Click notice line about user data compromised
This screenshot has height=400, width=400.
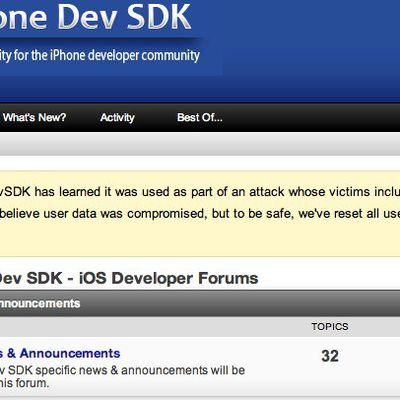coord(200,214)
